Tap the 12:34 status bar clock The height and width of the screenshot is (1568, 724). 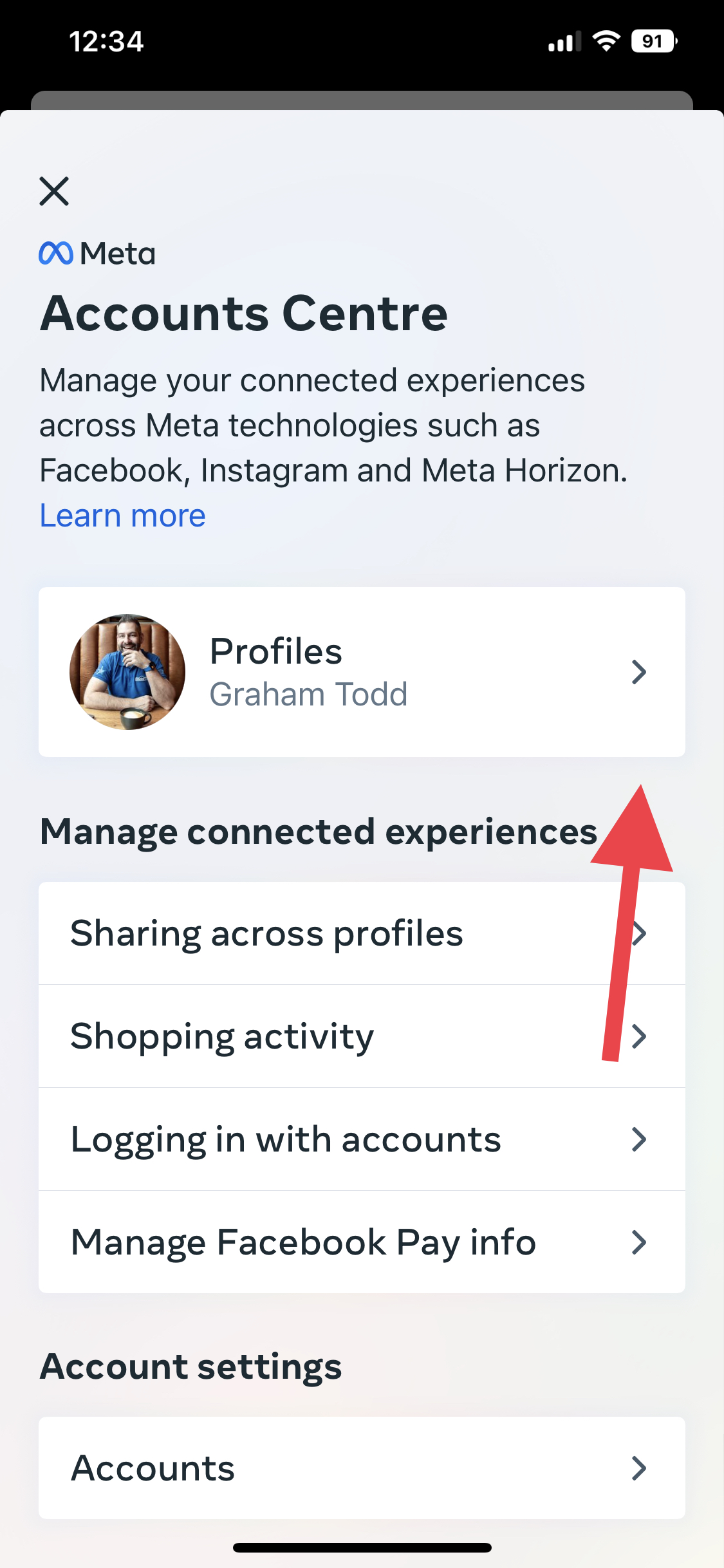point(106,42)
